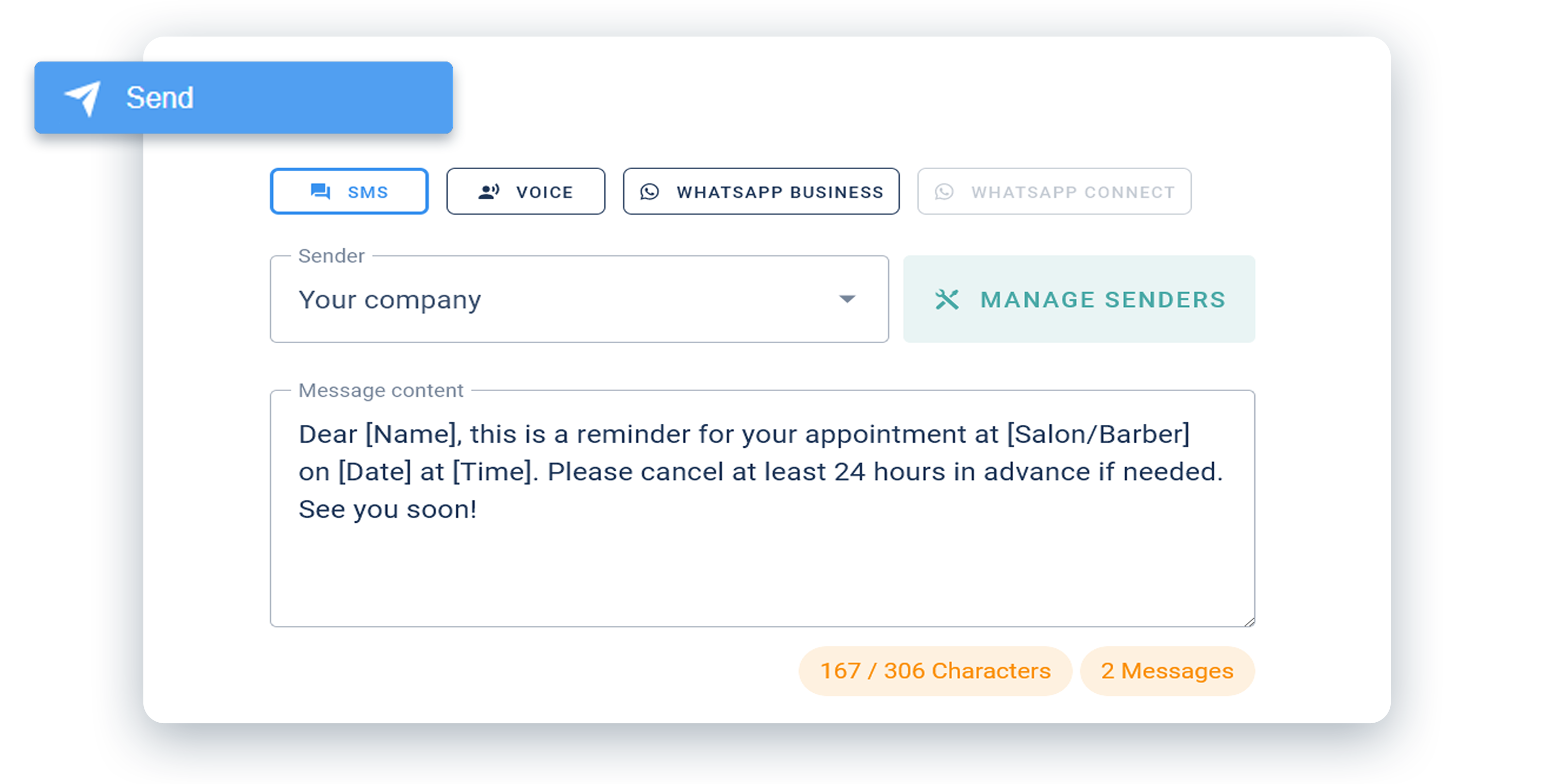
Task: Toggle Voice channel selection
Action: pyautogui.click(x=523, y=190)
